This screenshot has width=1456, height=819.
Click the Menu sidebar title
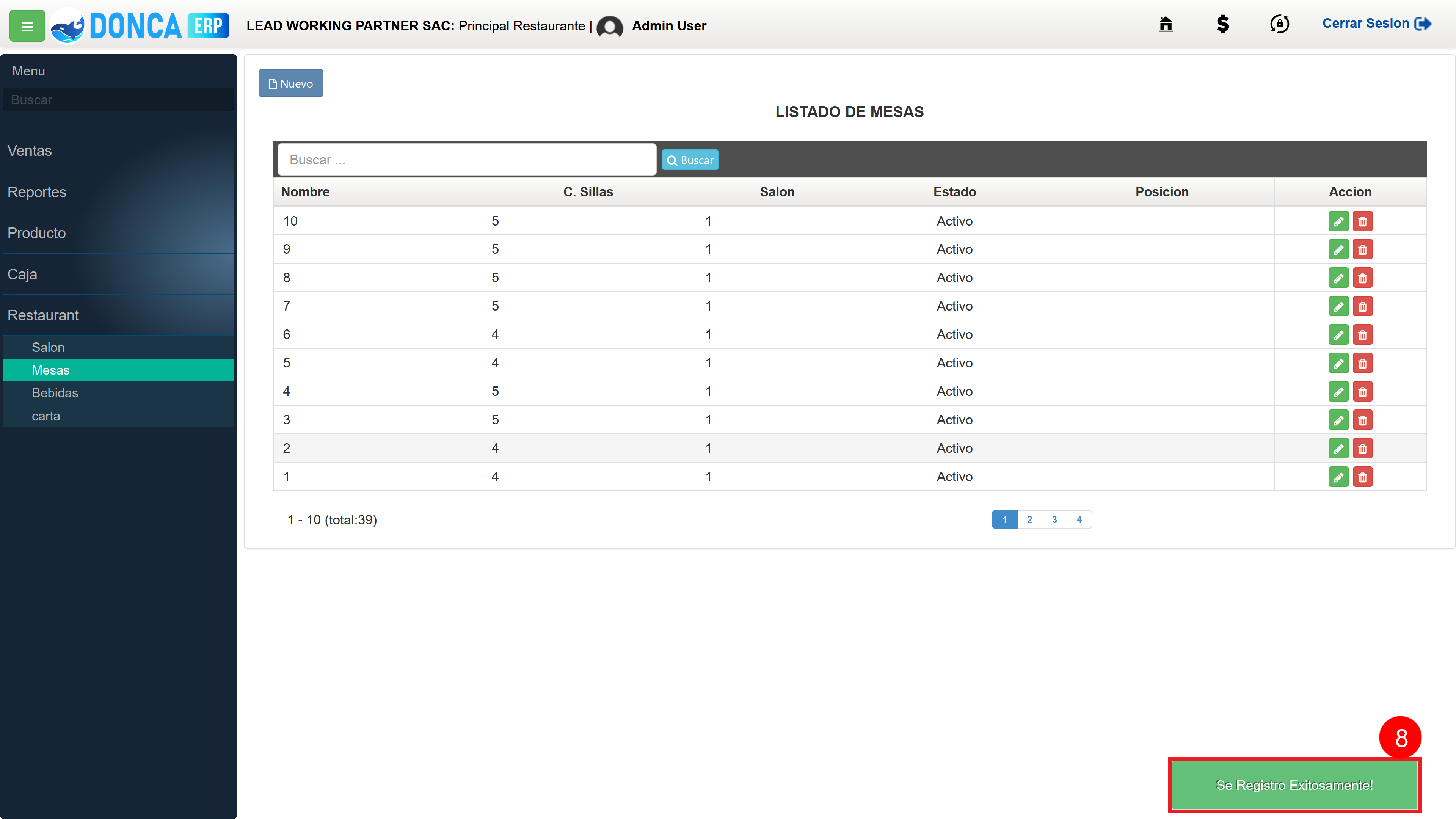[29, 71]
